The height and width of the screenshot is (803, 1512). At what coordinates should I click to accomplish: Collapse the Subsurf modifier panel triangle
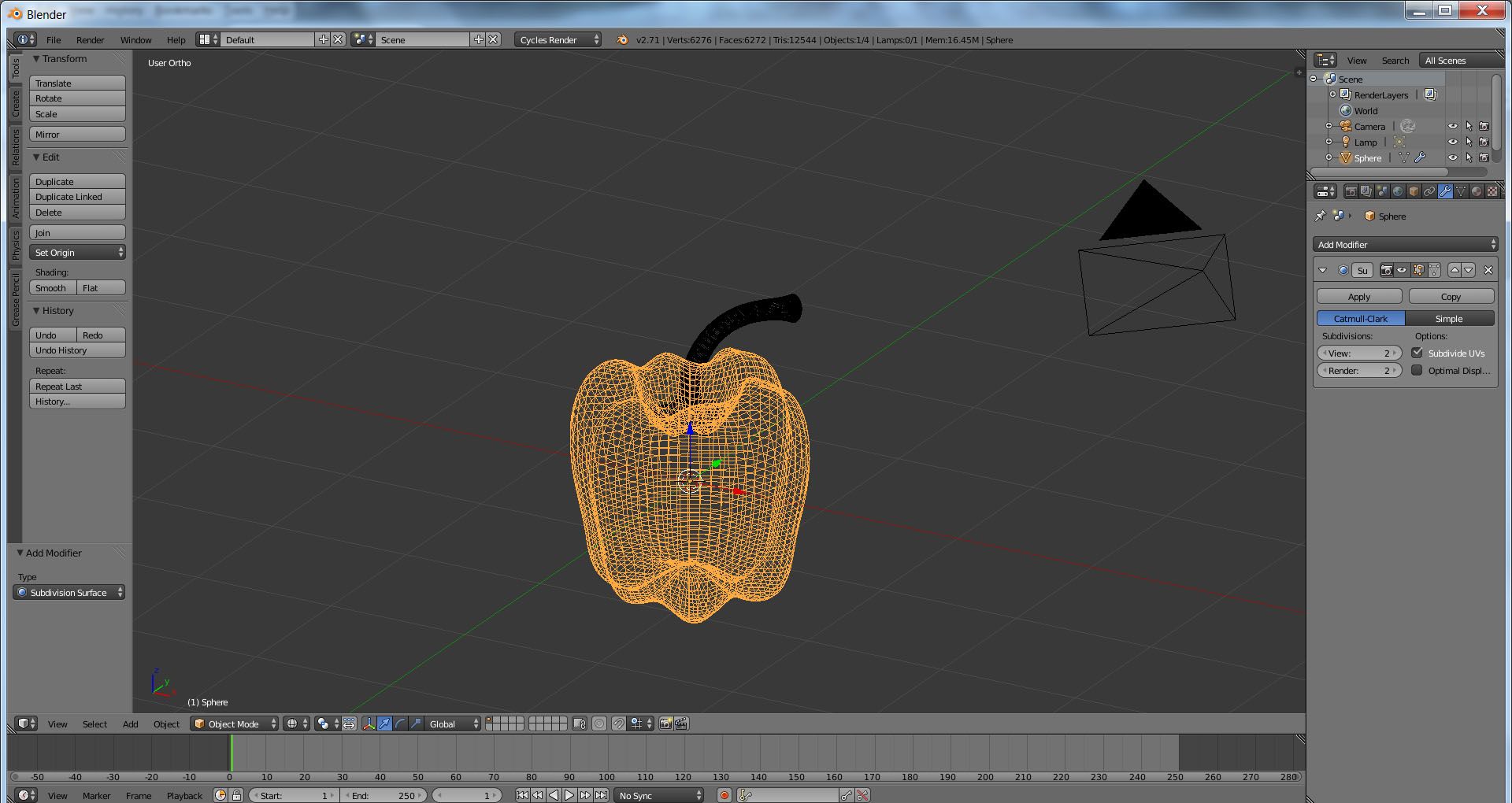point(1322,270)
